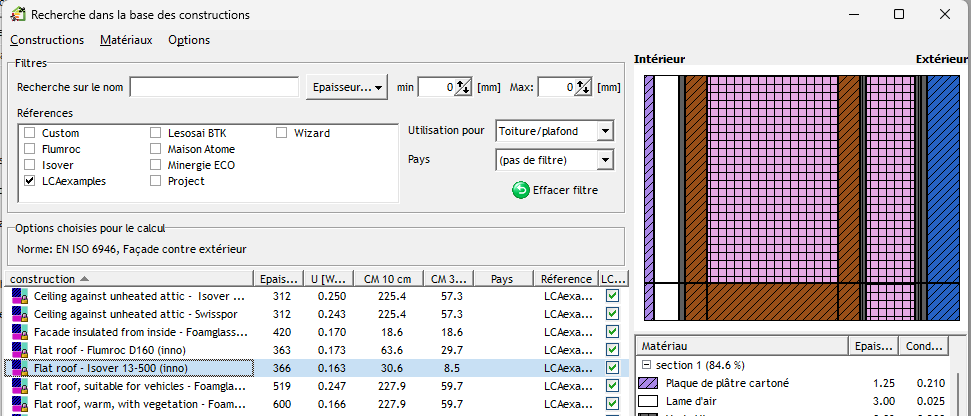Screen dimensions: 971x416
Task: Uncheck the LCAexamples reference checkbox
Action: pos(30,181)
